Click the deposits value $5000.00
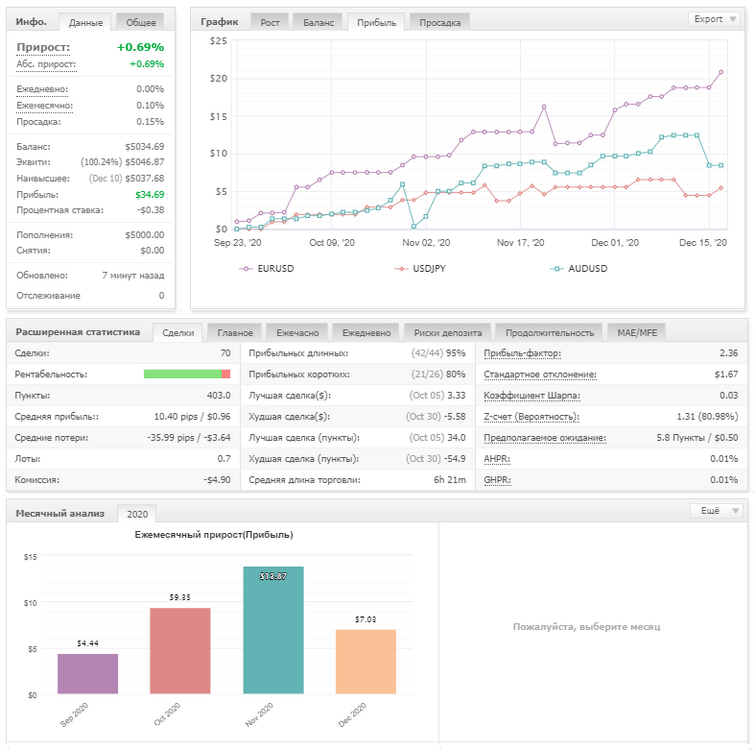This screenshot has width=755, height=750. pyautogui.click(x=144, y=235)
